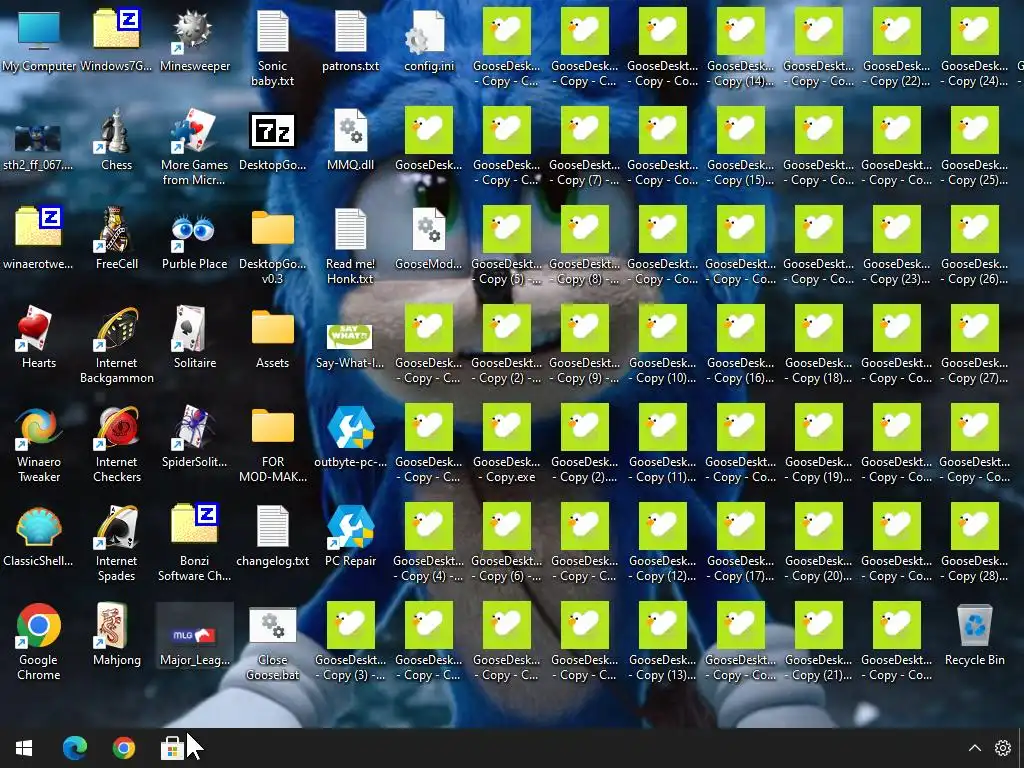Open Google Chrome from the taskbar
The image size is (1024, 768).
click(x=123, y=748)
